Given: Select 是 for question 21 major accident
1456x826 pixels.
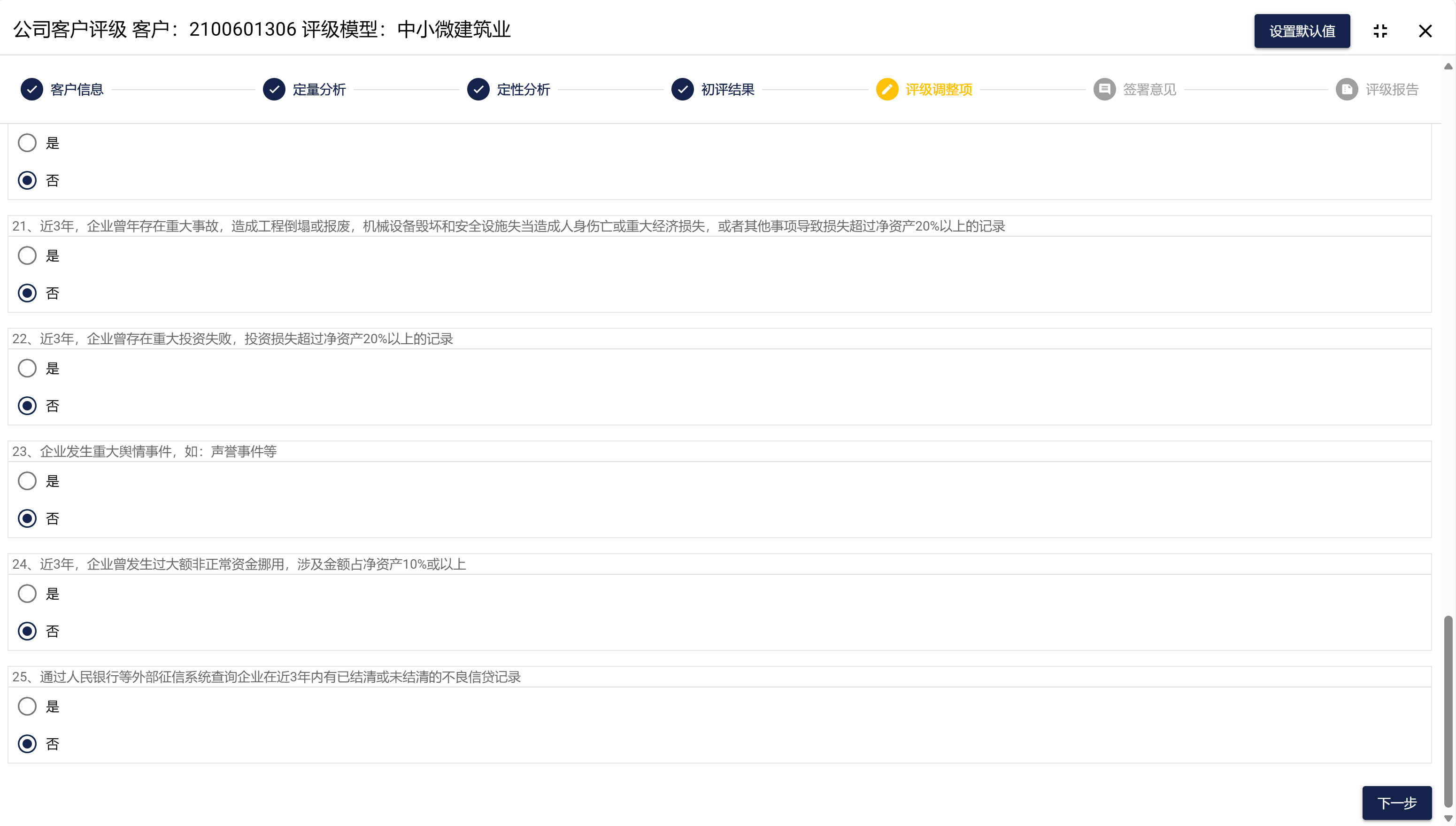Looking at the screenshot, I should coord(27,256).
